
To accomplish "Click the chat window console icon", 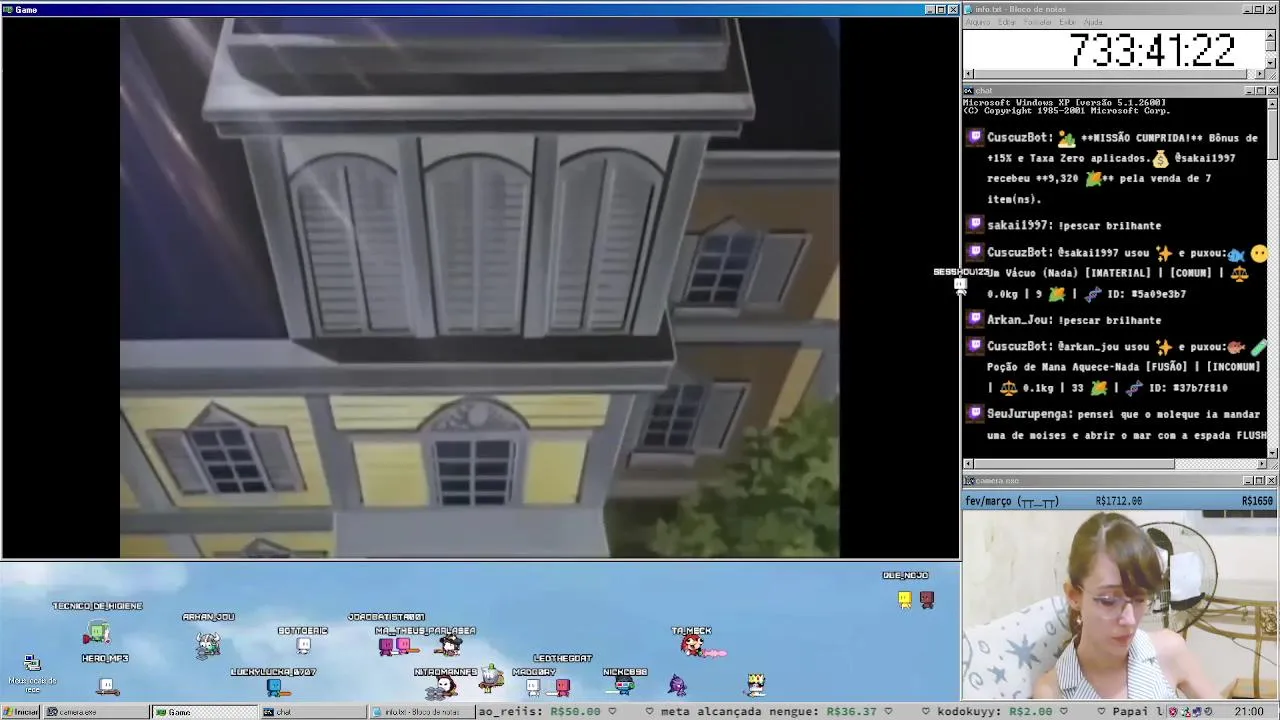I will pyautogui.click(x=969, y=91).
